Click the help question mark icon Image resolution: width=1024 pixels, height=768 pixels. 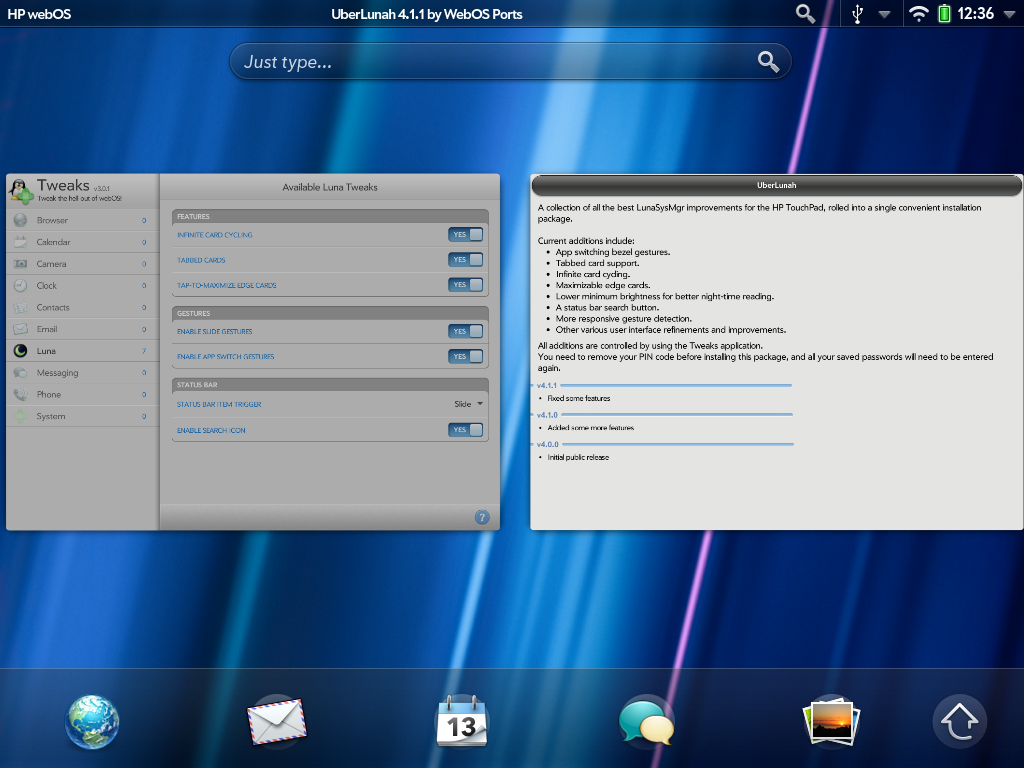click(x=482, y=517)
